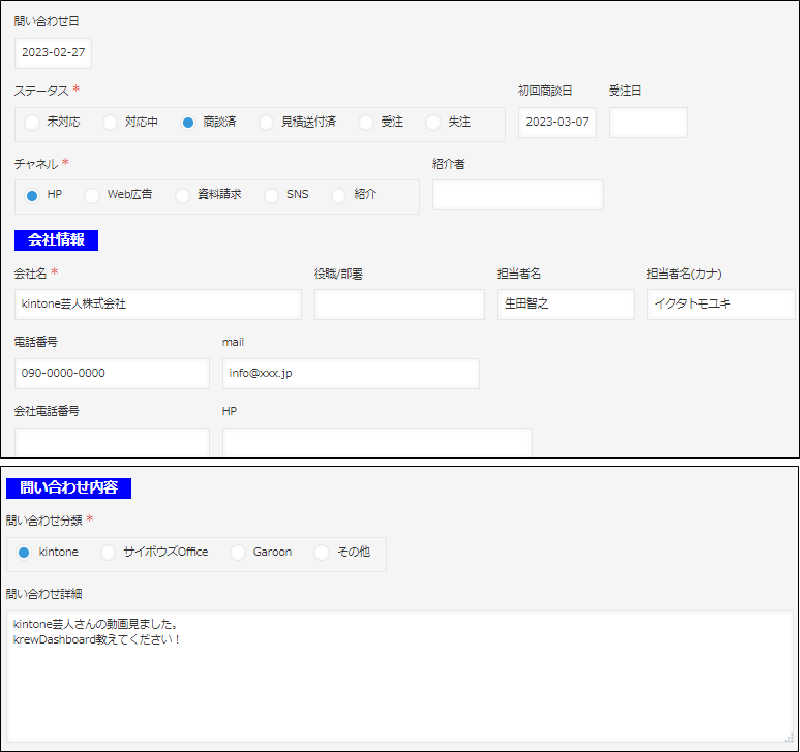Select HP channel radio button
The image size is (800, 752).
(x=32, y=195)
